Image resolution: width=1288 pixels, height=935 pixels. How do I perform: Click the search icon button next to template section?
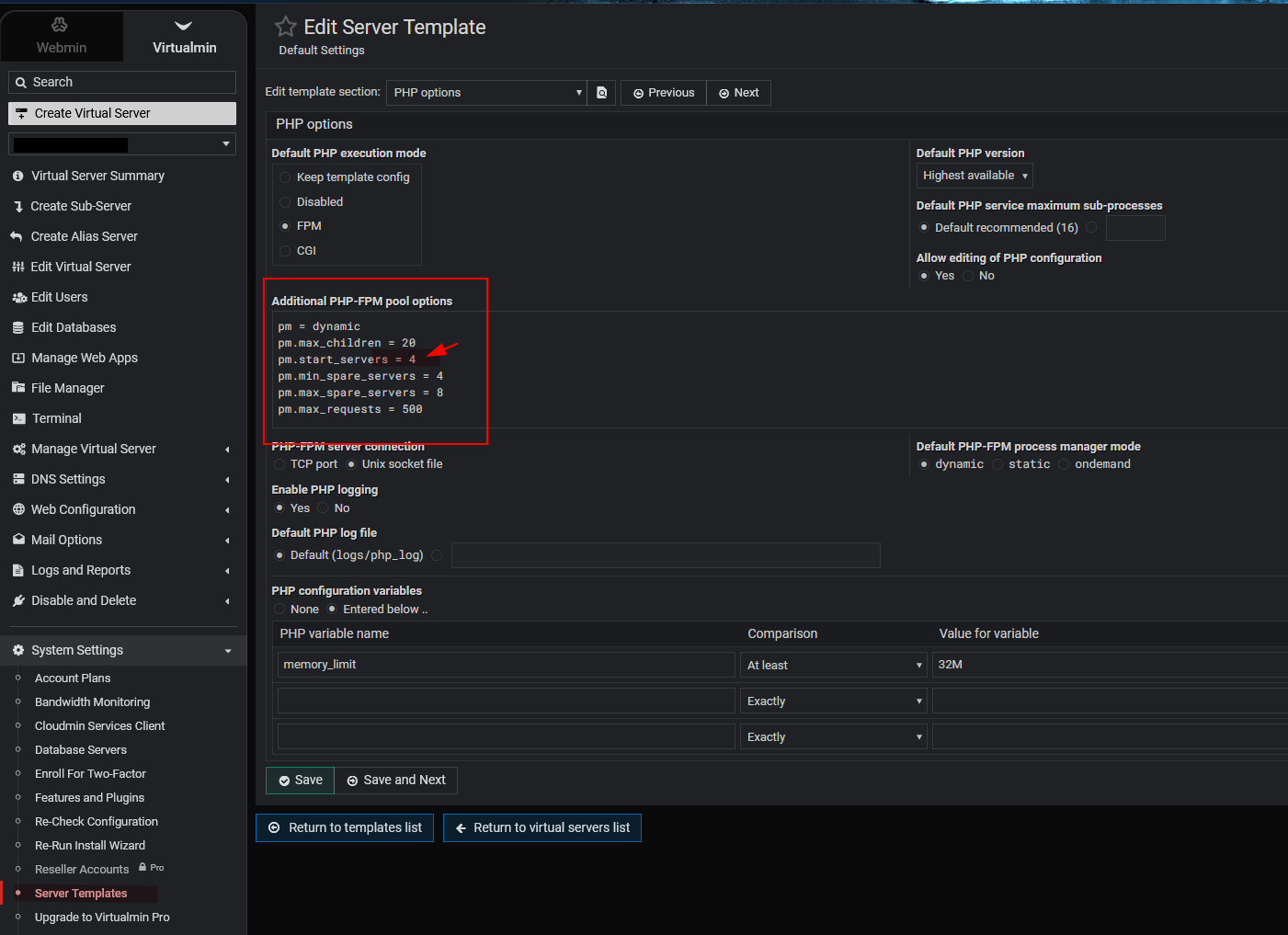(x=602, y=93)
